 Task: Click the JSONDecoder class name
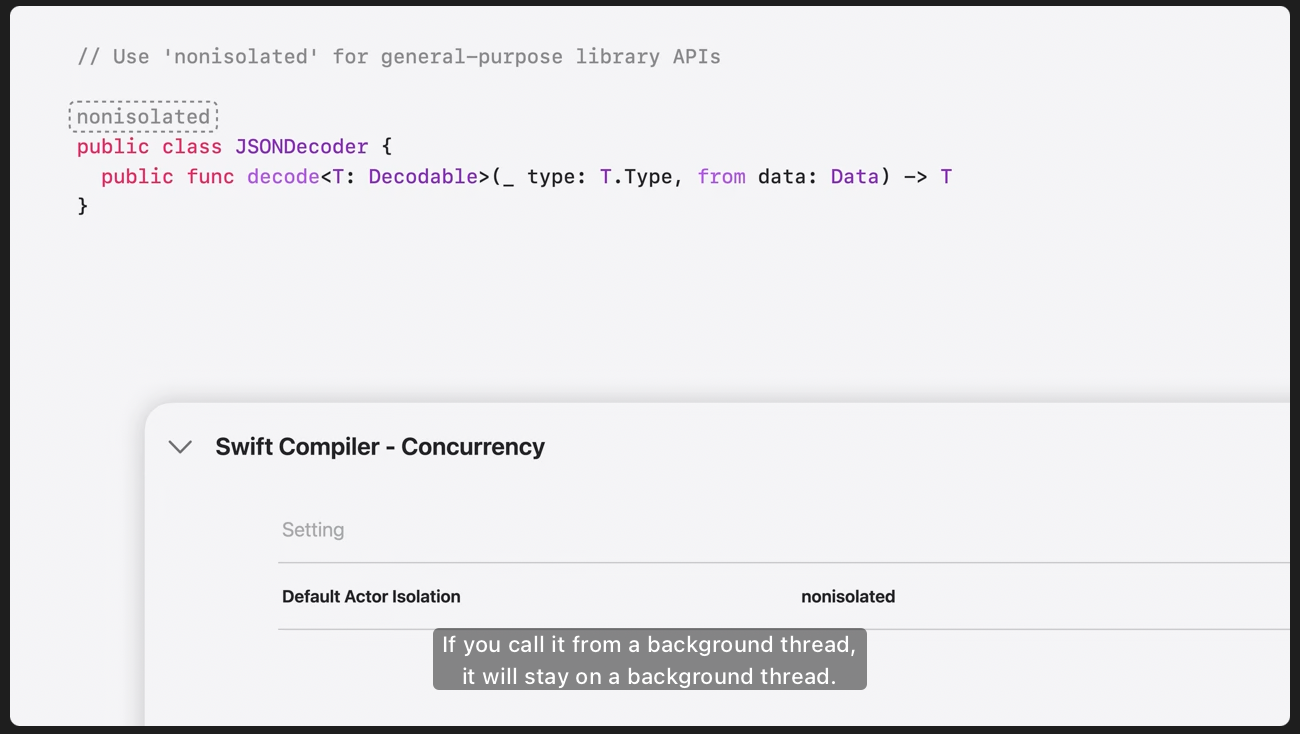click(302, 147)
